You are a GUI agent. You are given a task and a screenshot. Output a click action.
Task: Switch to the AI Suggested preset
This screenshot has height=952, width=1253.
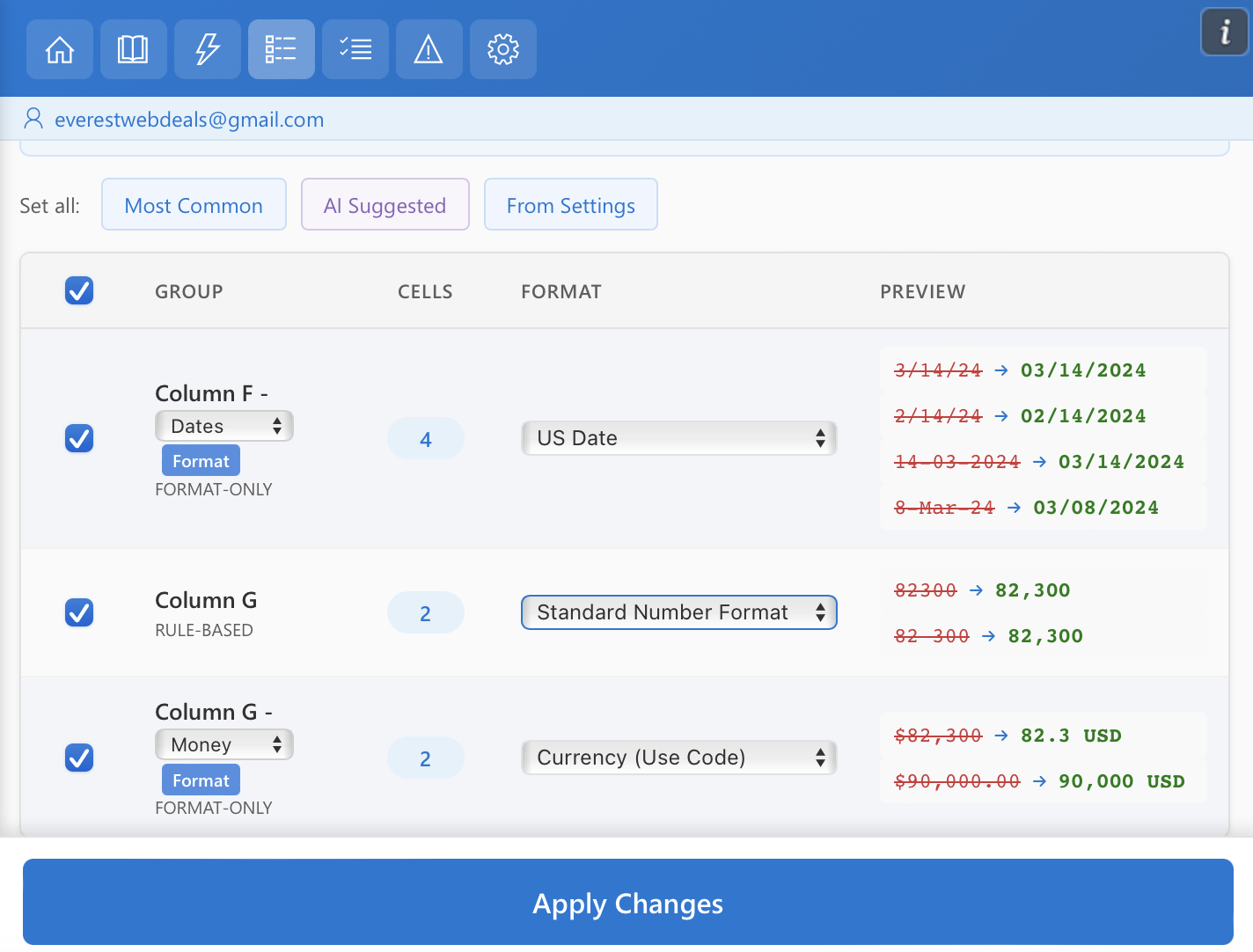coord(385,204)
